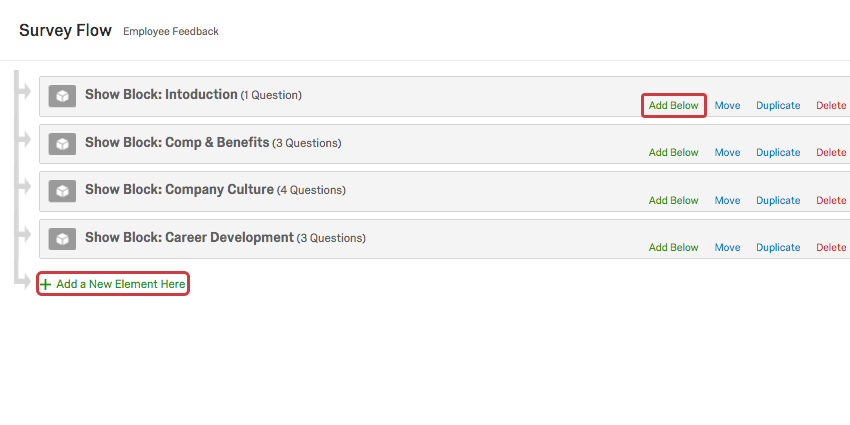Duplicate the Intoduction block
Image resolution: width=850 pixels, height=425 pixels.
coord(778,105)
